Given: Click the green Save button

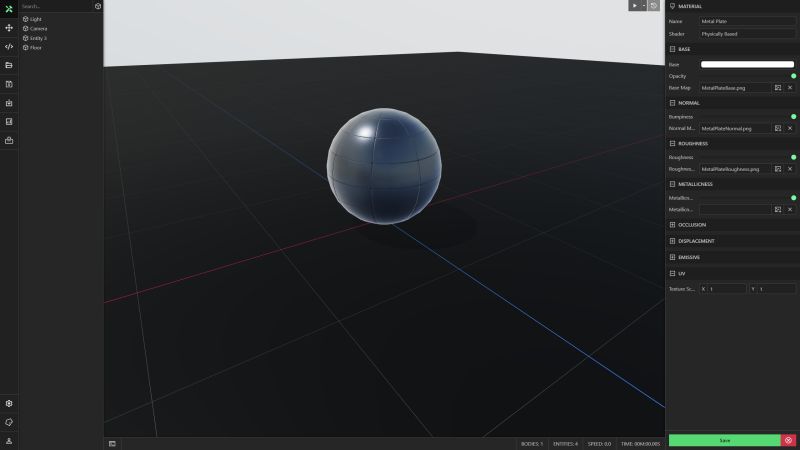Looking at the screenshot, I should pos(724,440).
